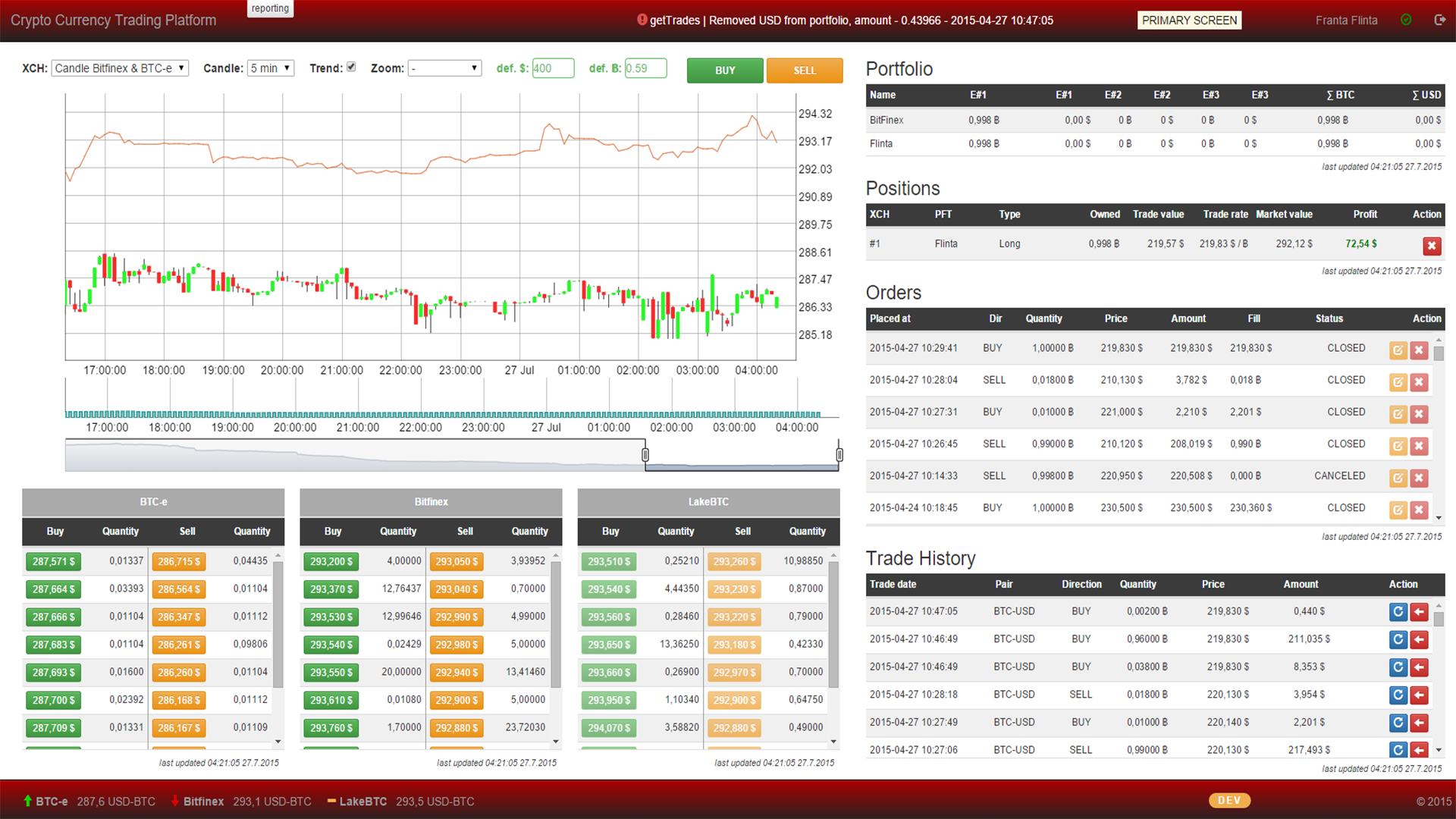Close position #1 with red X
This screenshot has height=819, width=1456.
pos(1432,245)
